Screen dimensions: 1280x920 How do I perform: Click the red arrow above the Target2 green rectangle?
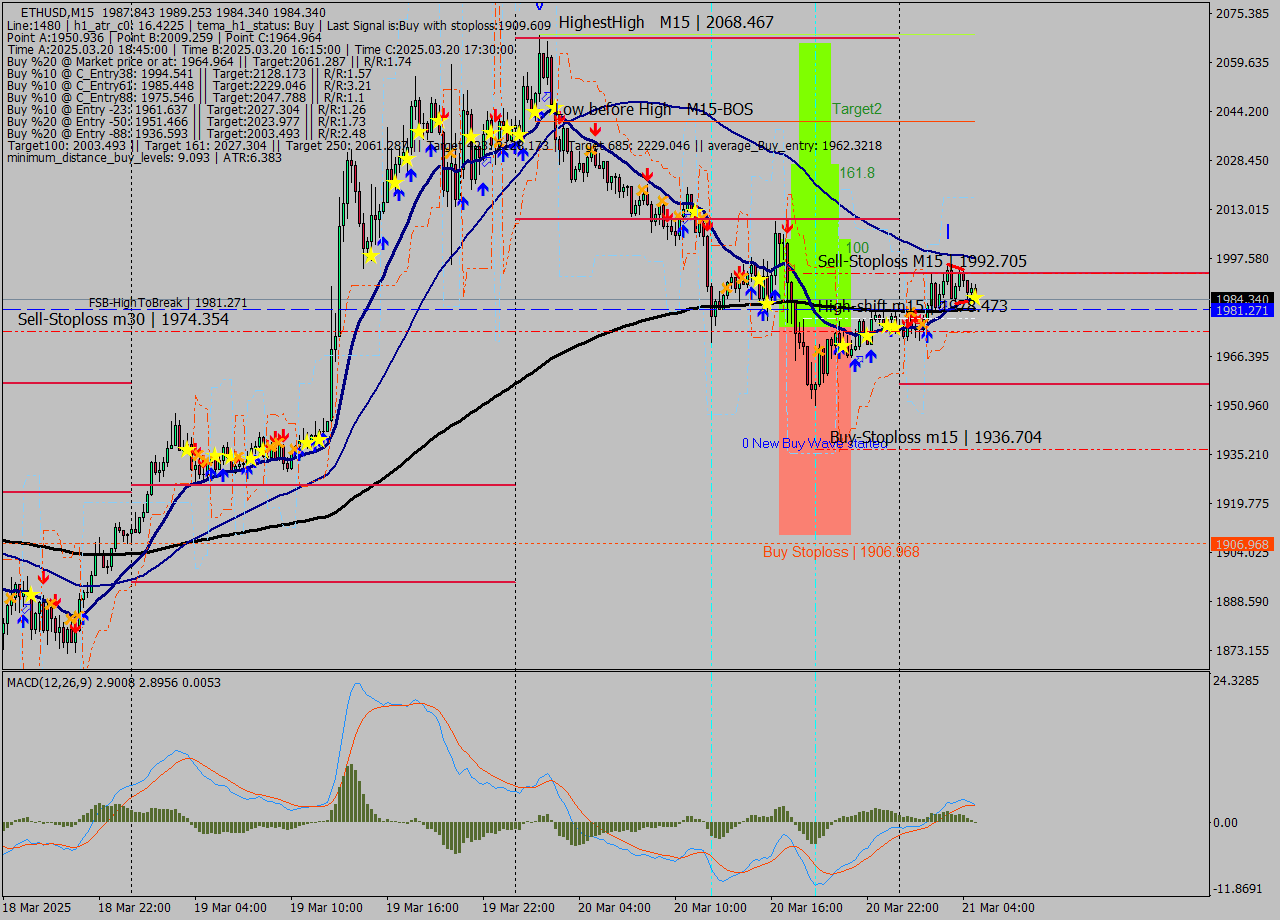pos(787,228)
